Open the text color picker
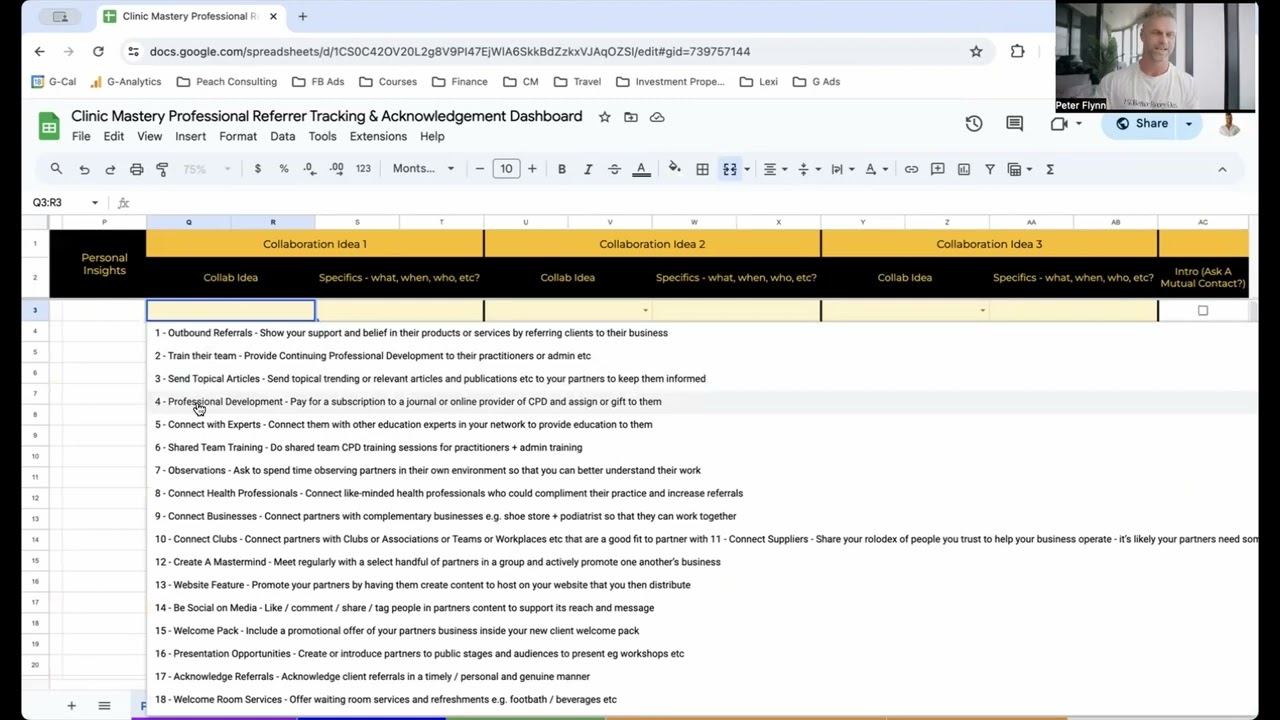This screenshot has width=1280, height=720. [x=641, y=169]
